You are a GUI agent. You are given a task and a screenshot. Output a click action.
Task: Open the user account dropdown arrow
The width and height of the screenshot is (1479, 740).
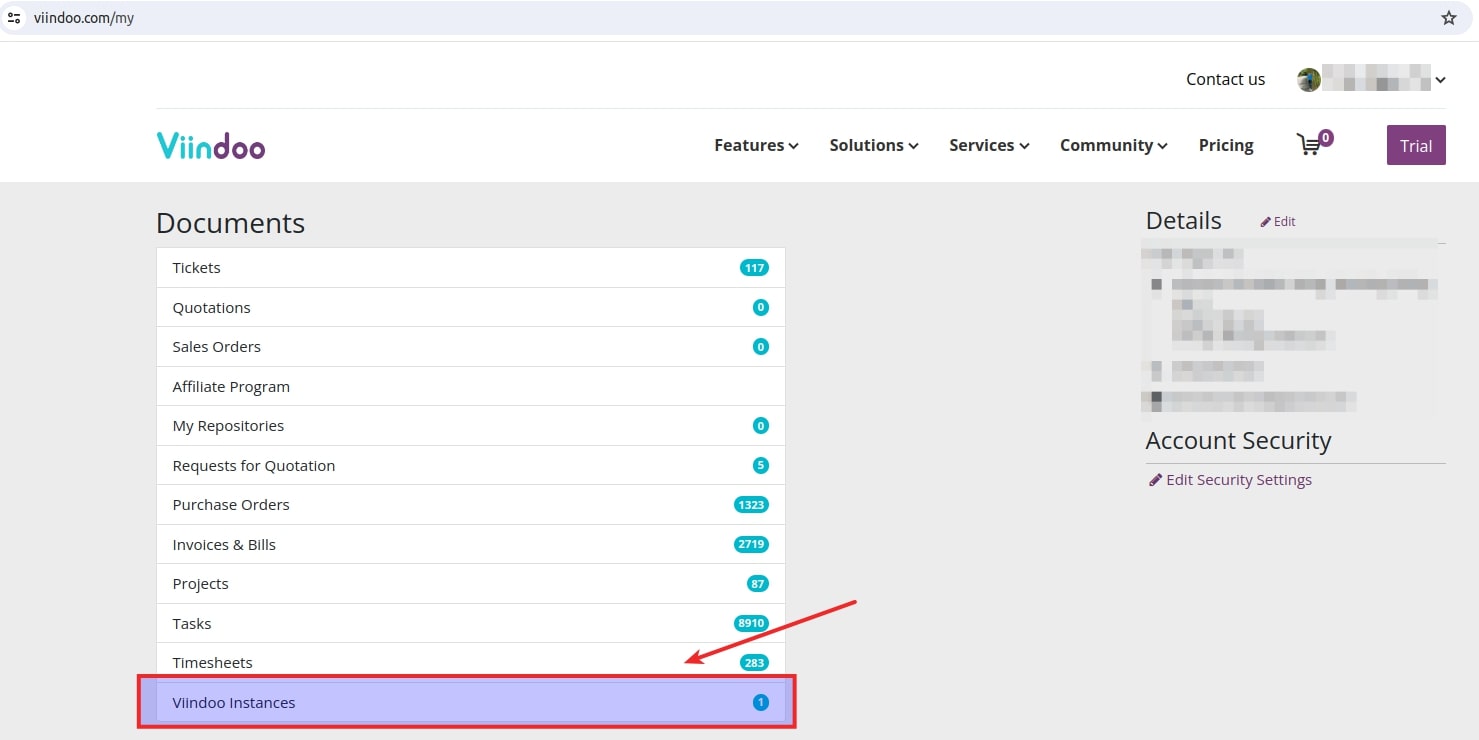click(x=1440, y=80)
